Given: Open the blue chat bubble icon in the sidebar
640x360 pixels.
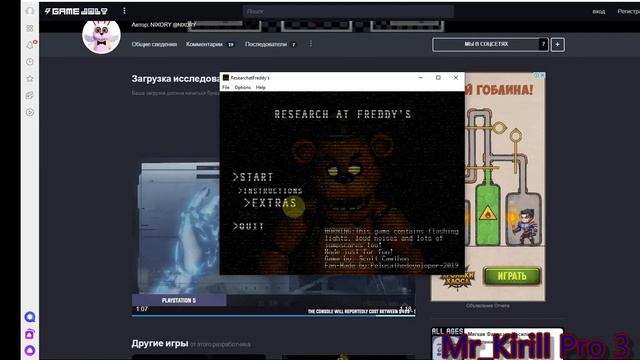Looking at the screenshot, I should click(x=30, y=317).
